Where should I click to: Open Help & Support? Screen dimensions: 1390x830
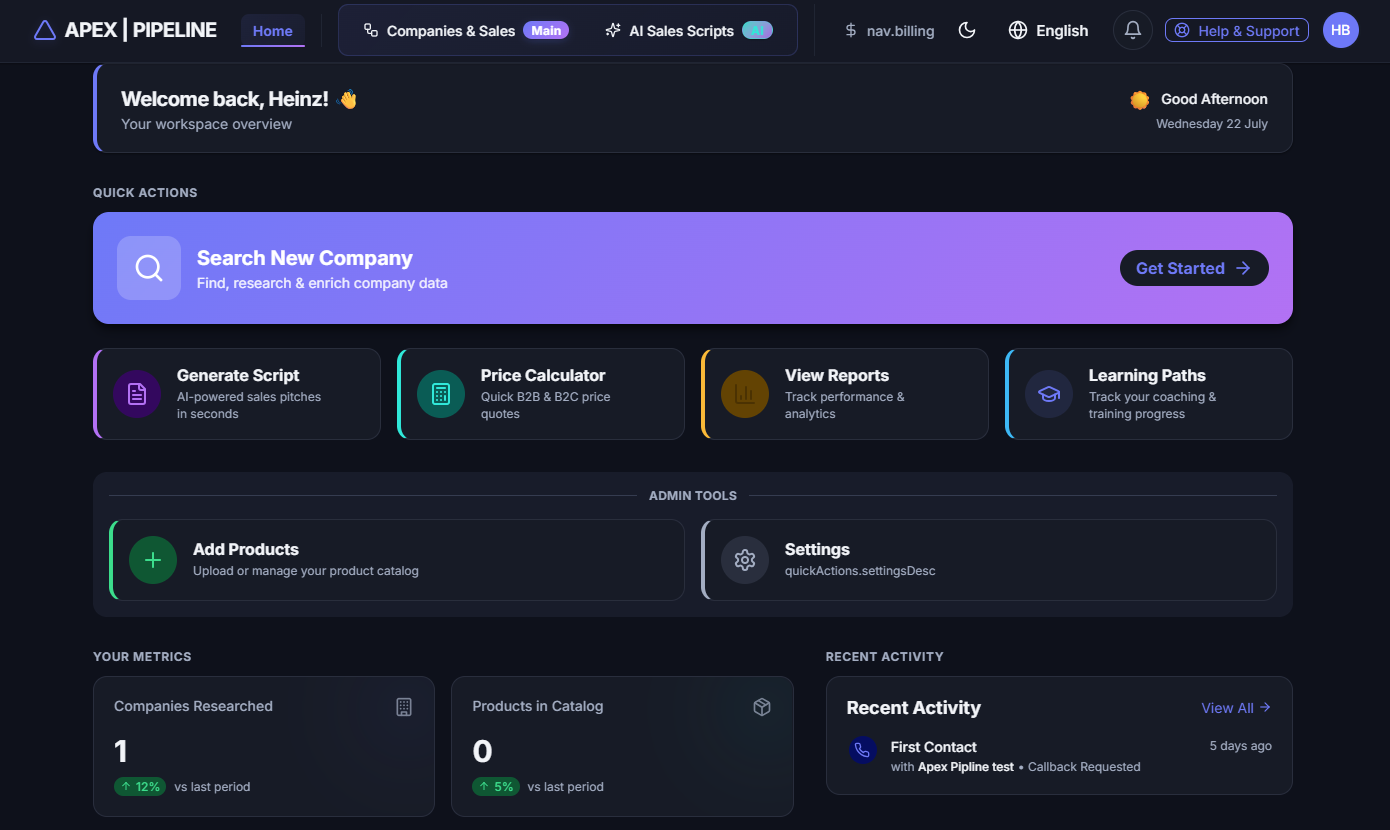(1237, 30)
